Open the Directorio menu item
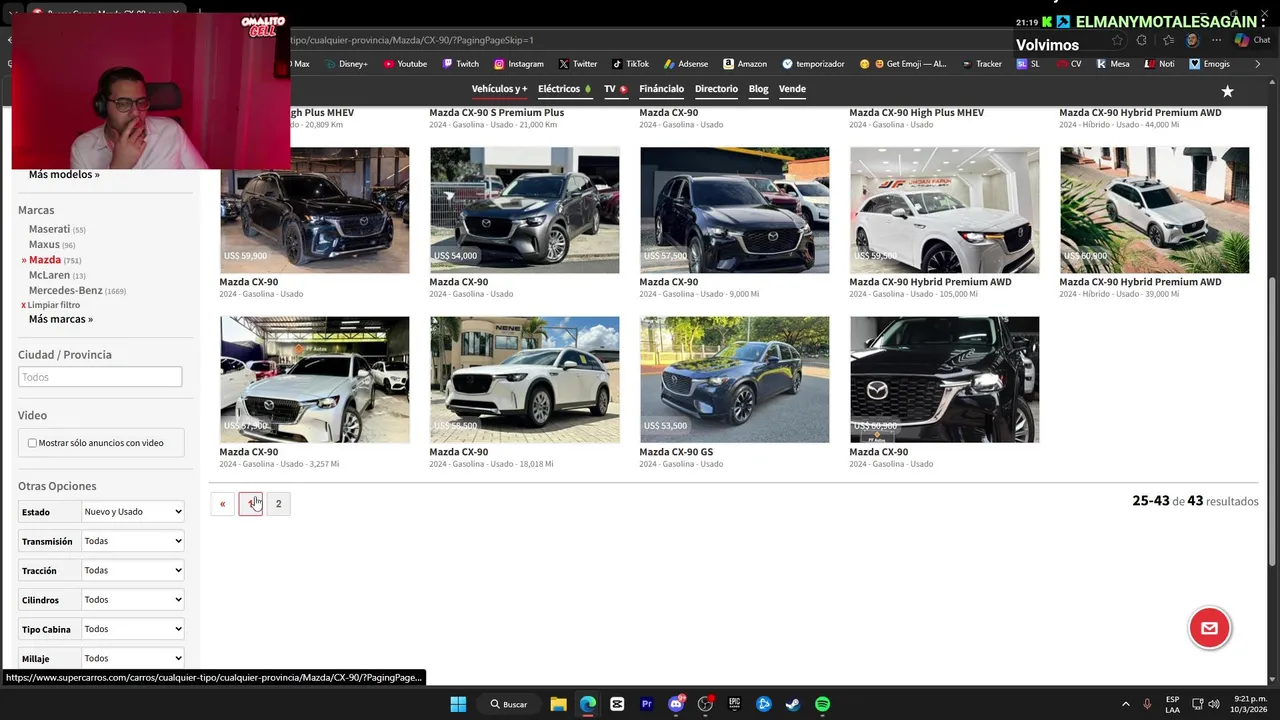This screenshot has height=720, width=1280. click(716, 89)
